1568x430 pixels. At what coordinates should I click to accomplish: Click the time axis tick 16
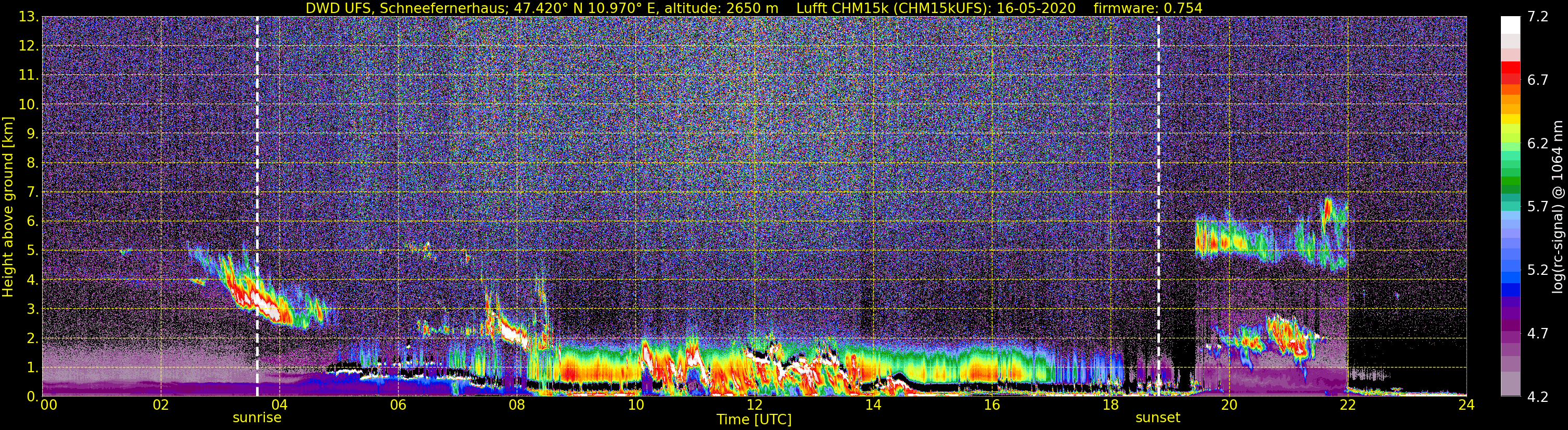tap(991, 405)
